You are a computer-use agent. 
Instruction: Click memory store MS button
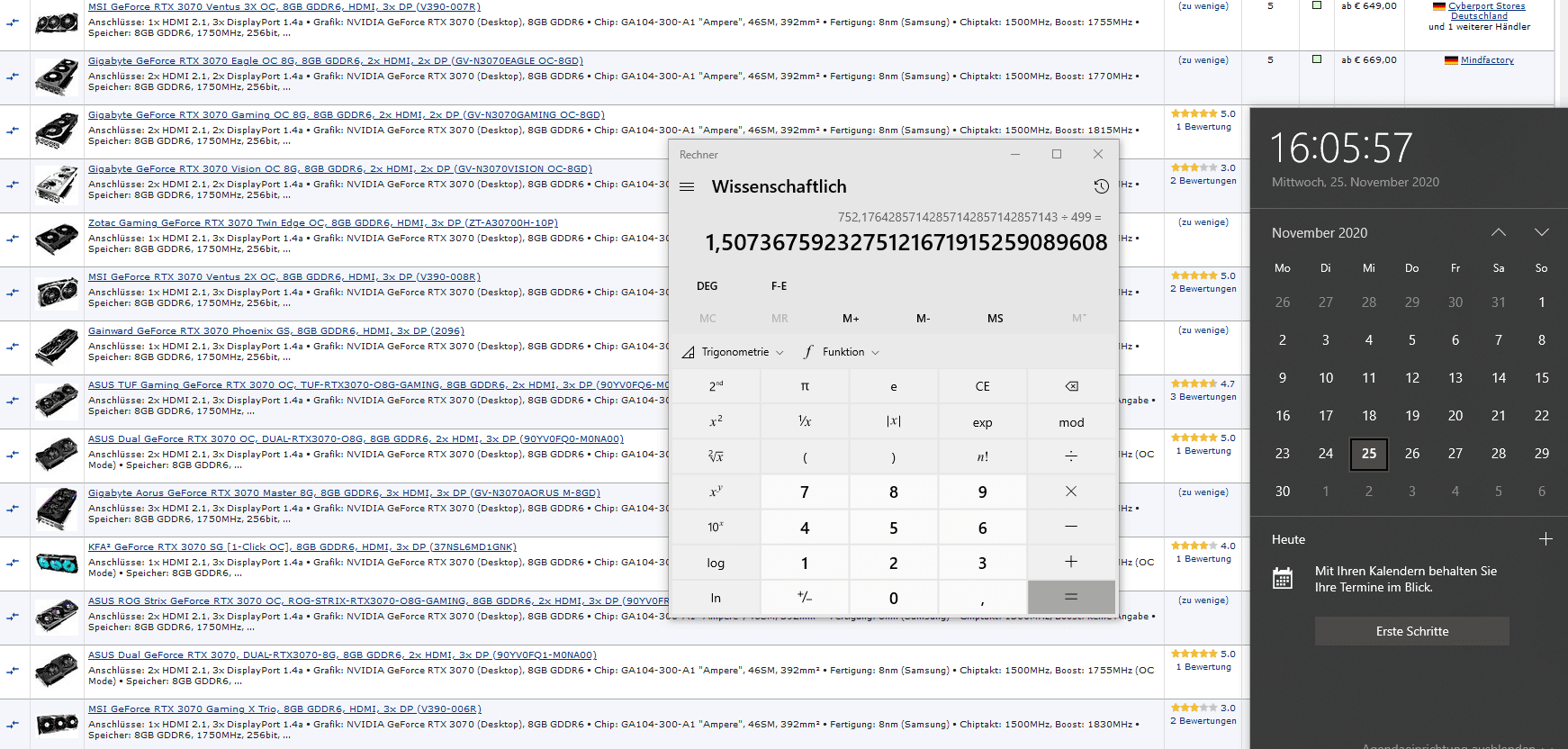click(x=996, y=319)
